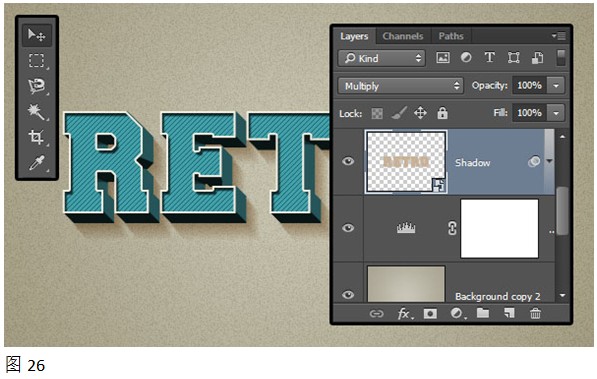Image resolution: width=597 pixels, height=379 pixels.
Task: Filter layers by adjustment layers icon
Action: point(466,58)
